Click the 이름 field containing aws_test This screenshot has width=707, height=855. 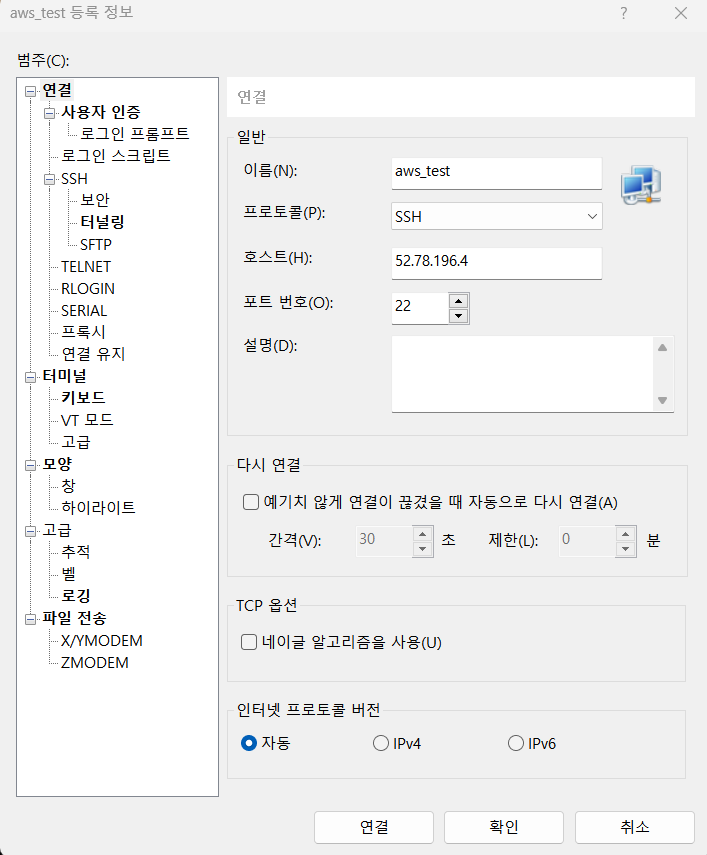[x=497, y=173]
